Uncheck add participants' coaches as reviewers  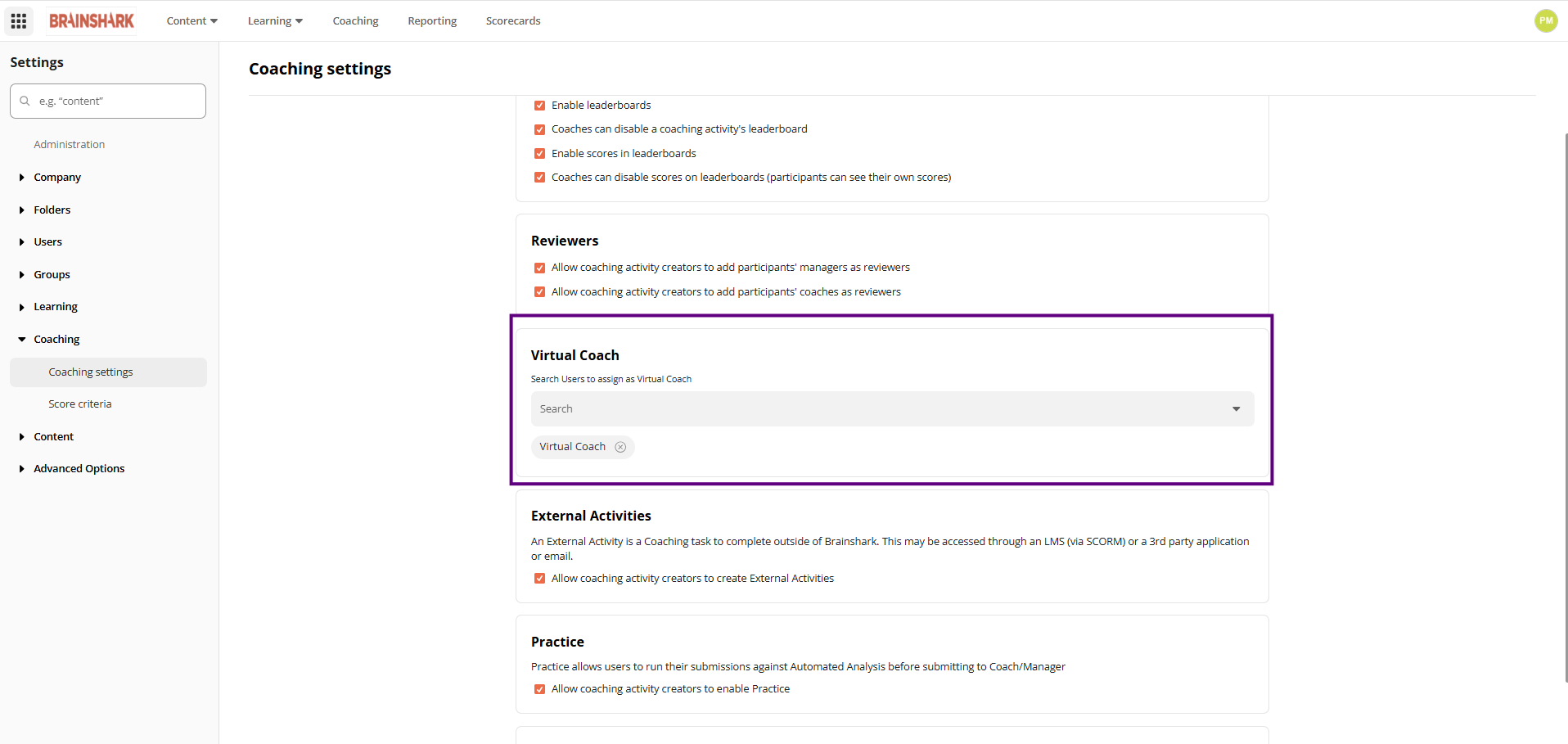pyautogui.click(x=539, y=292)
